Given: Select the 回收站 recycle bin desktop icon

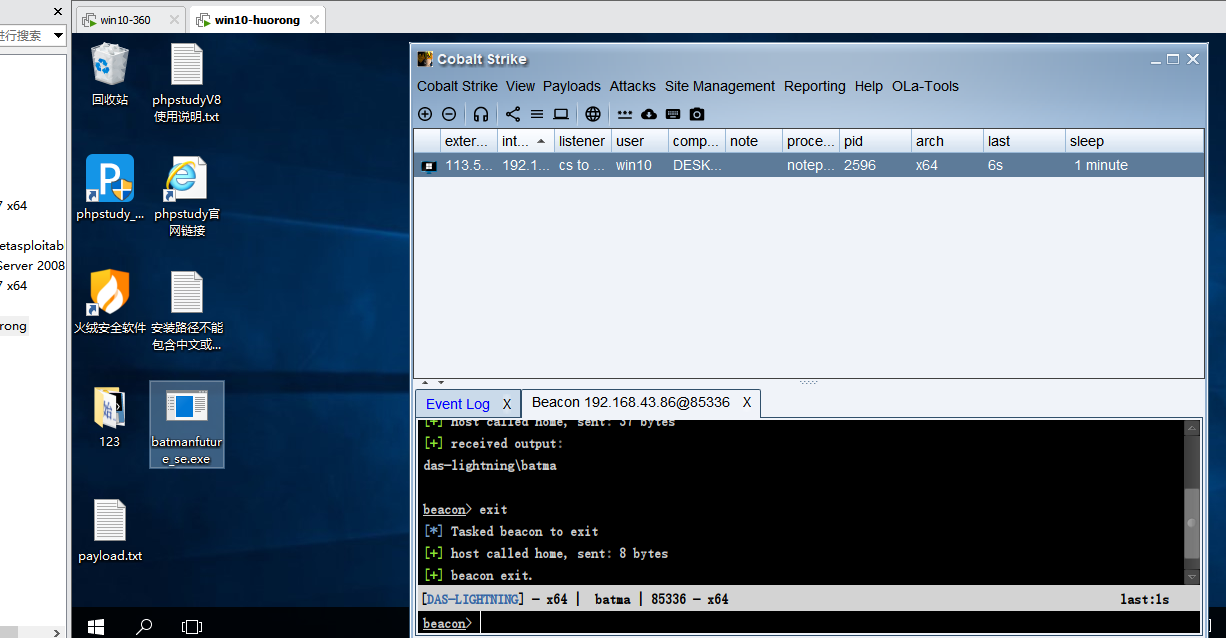Looking at the screenshot, I should click(109, 74).
